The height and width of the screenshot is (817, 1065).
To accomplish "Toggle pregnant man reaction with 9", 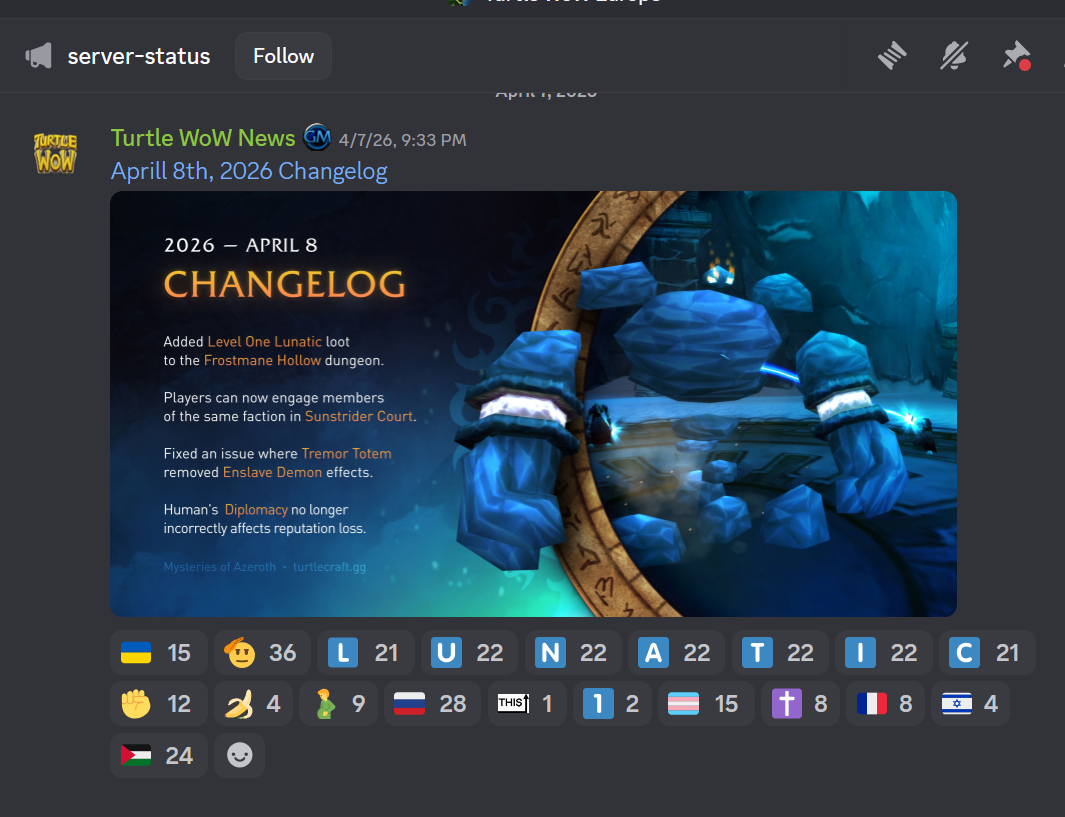I will tap(338, 704).
